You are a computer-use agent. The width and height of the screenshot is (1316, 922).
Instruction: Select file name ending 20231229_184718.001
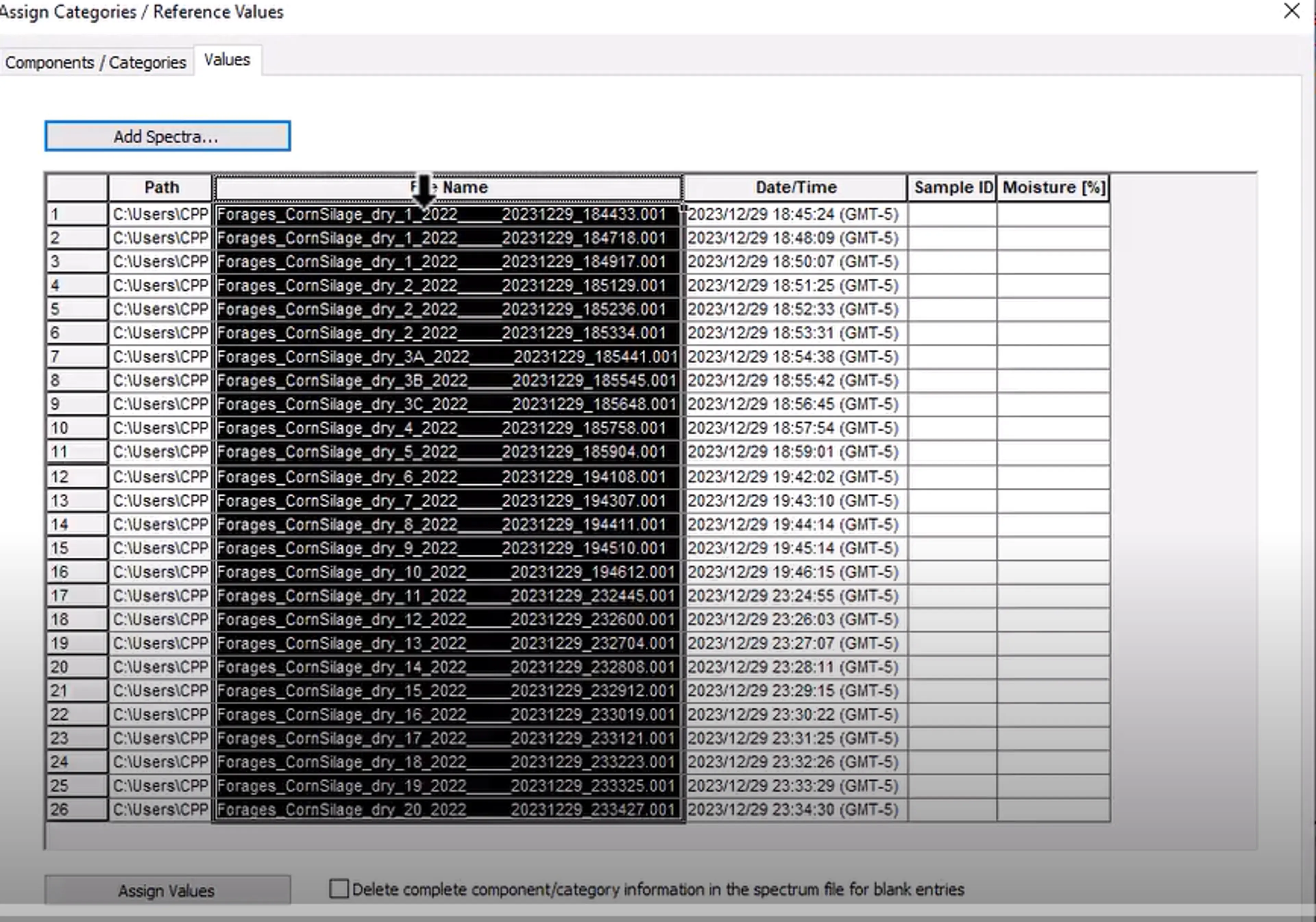[x=448, y=238]
